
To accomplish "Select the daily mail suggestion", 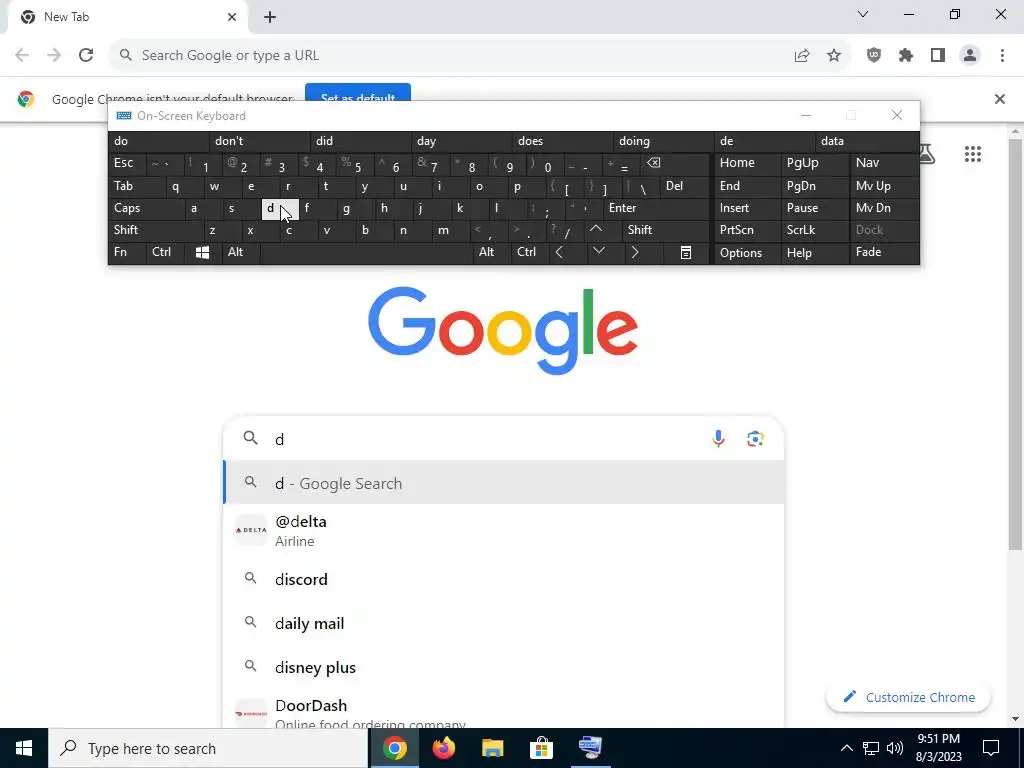I will click(504, 624).
